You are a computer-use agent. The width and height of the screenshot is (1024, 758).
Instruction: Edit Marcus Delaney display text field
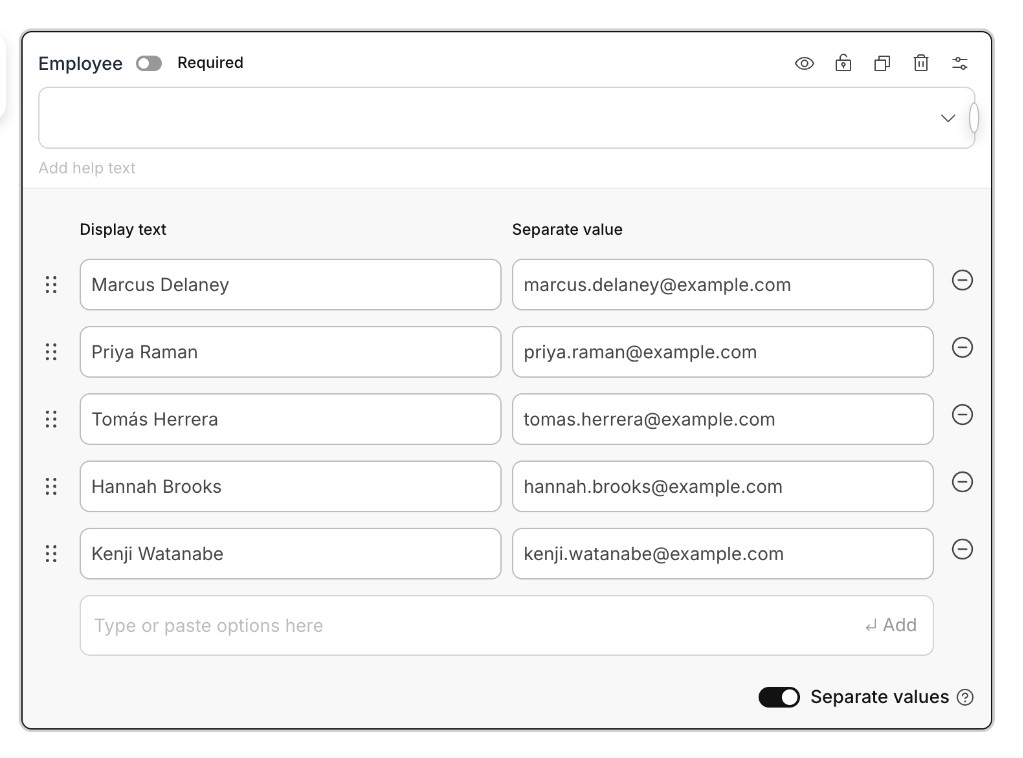[x=291, y=285]
